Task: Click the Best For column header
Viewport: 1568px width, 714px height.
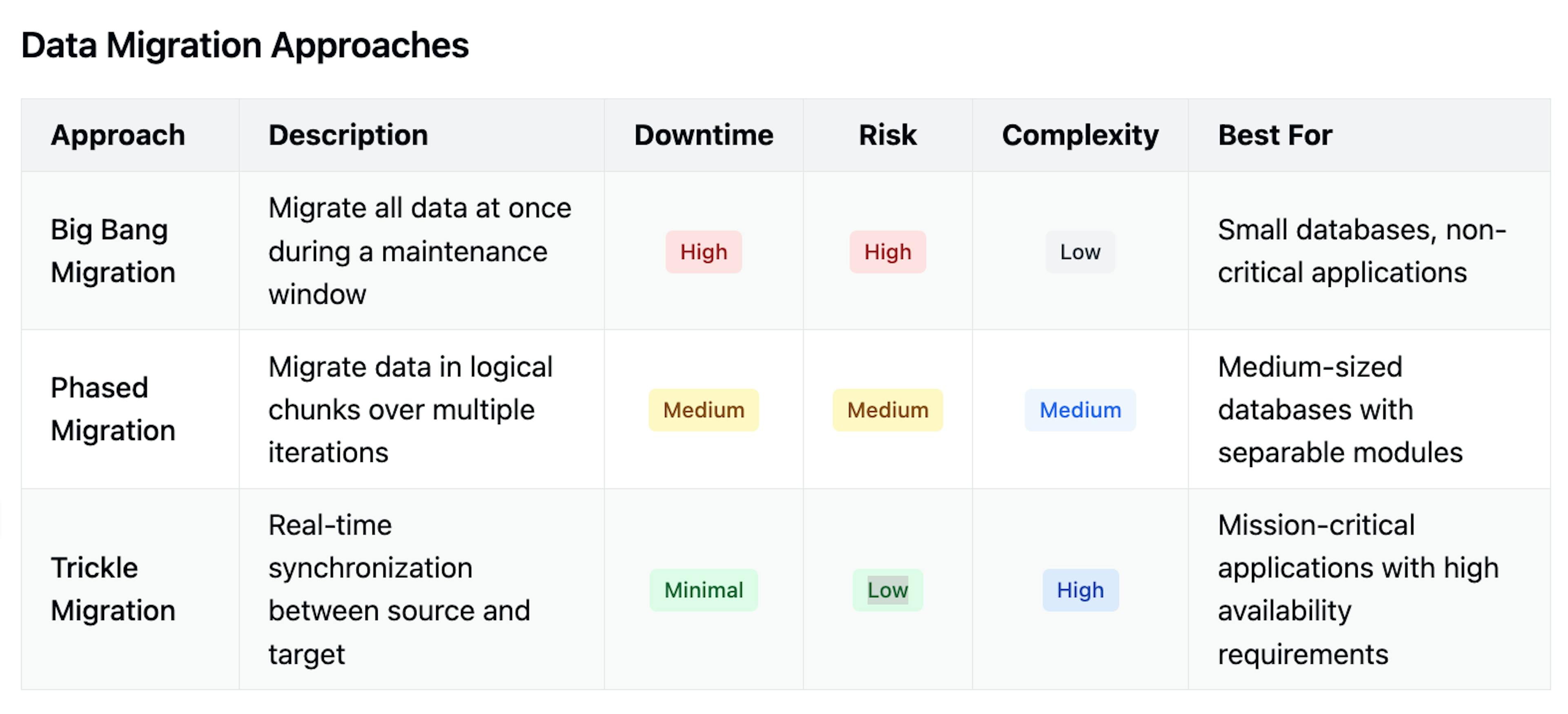Action: [x=1274, y=135]
